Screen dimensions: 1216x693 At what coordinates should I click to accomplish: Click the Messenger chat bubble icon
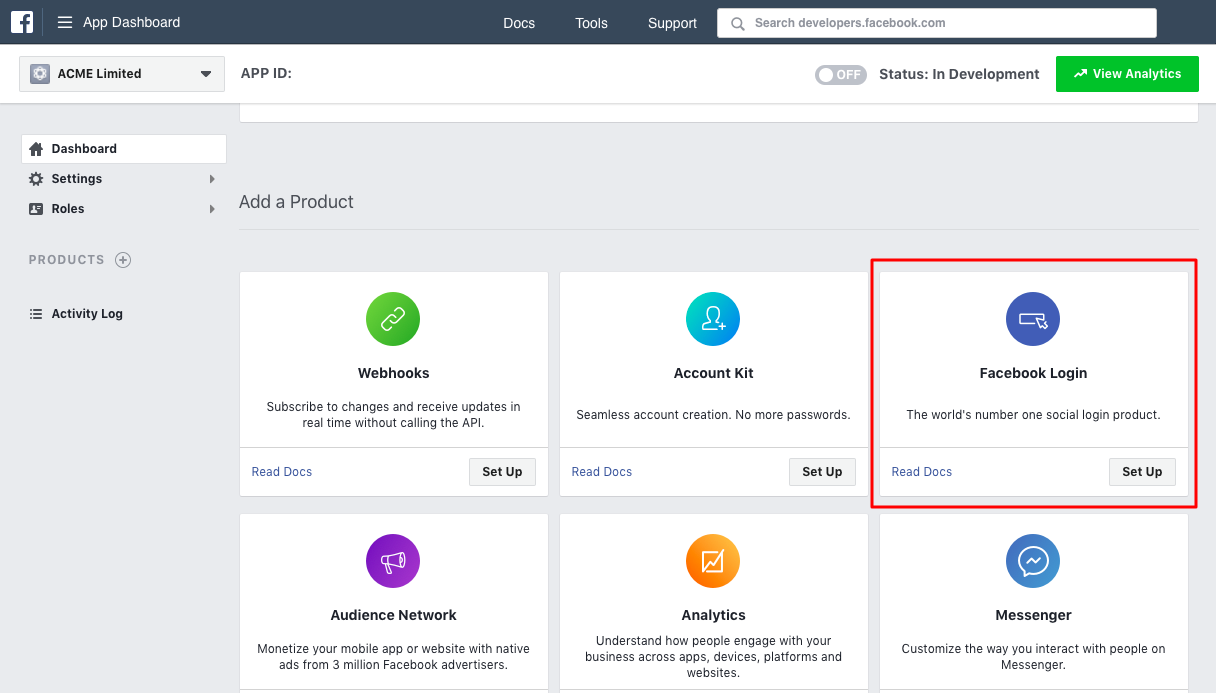click(1033, 561)
